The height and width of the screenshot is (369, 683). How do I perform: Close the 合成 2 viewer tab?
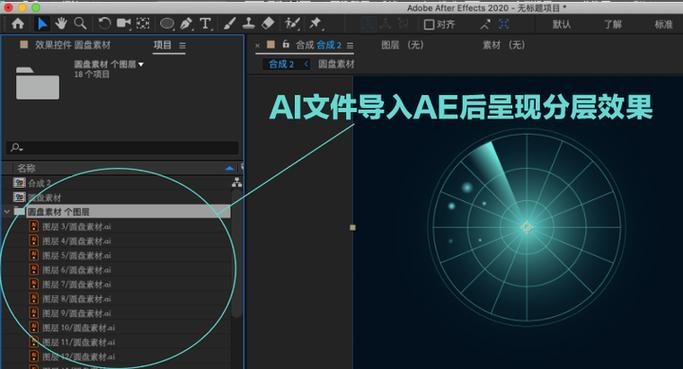pos(257,45)
